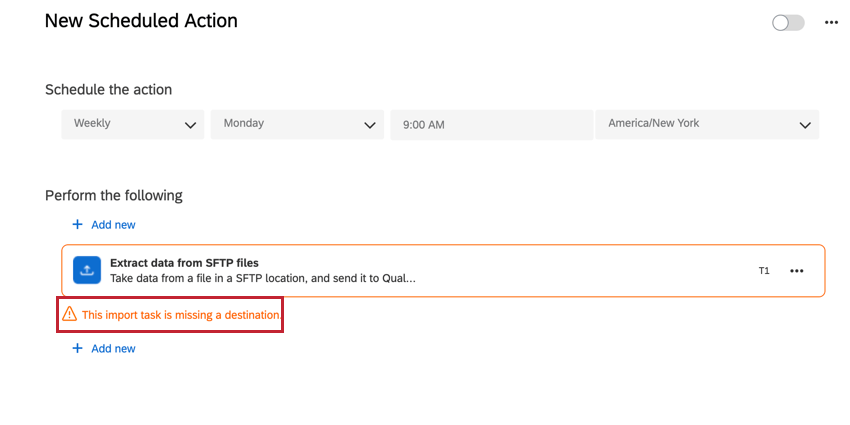Enable the New Scheduled Action toggle switch
Screen dimensions: 850x425
point(788,23)
